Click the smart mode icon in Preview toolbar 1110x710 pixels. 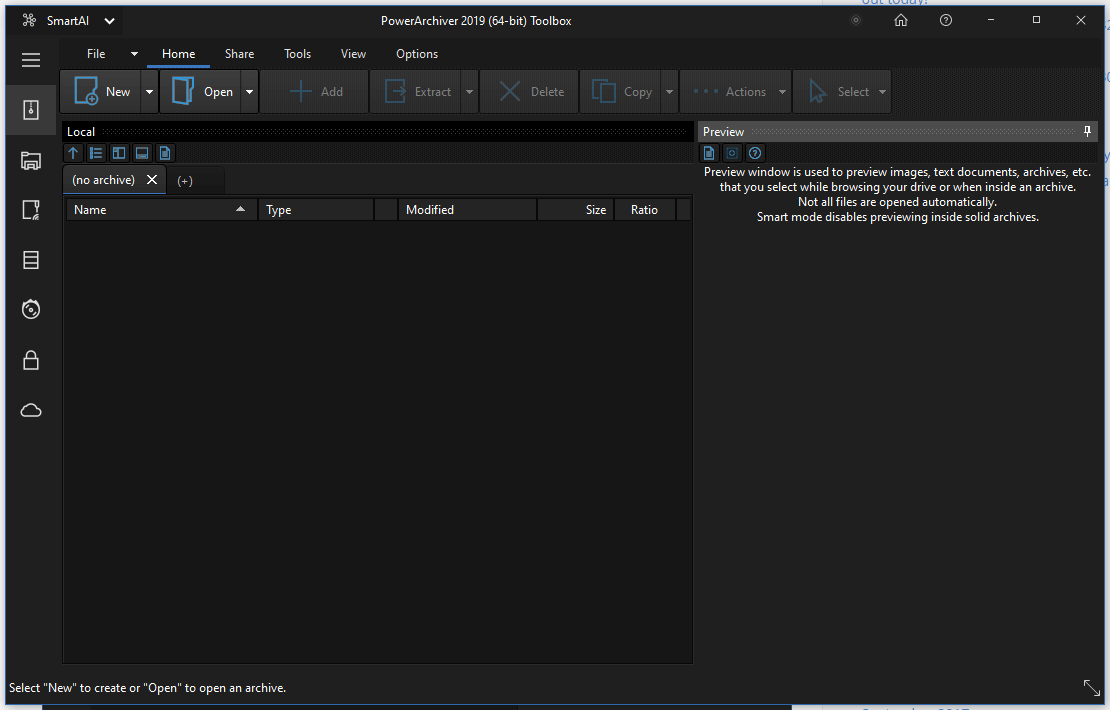(x=732, y=153)
